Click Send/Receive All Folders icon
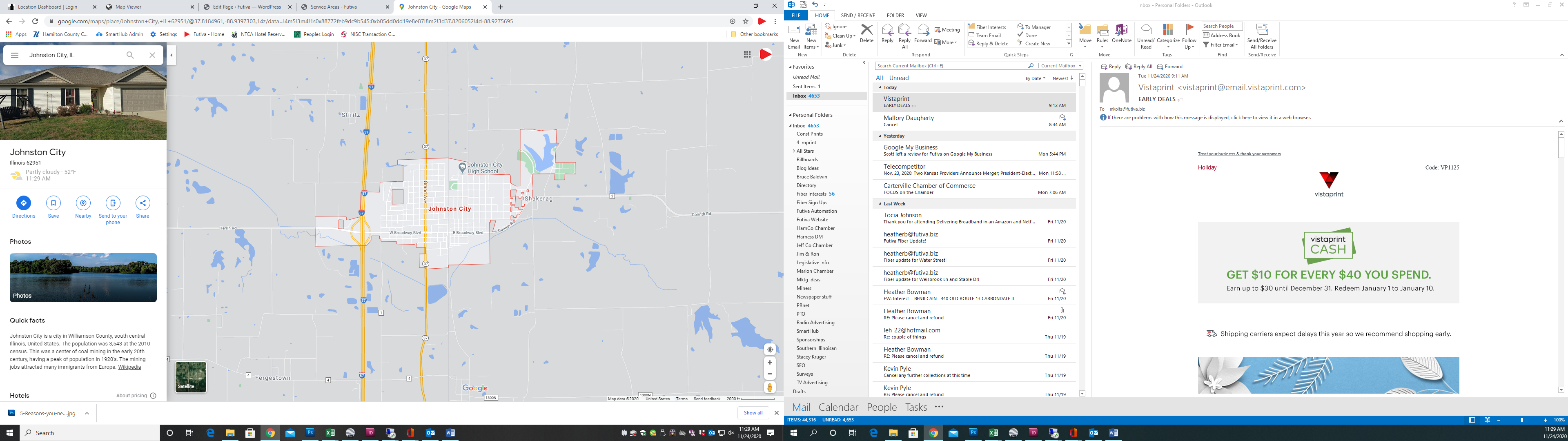1568x441 pixels. tap(1262, 29)
